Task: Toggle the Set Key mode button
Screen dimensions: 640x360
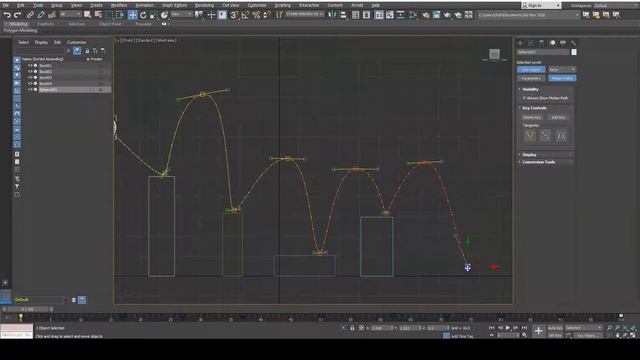Action: coord(555,336)
